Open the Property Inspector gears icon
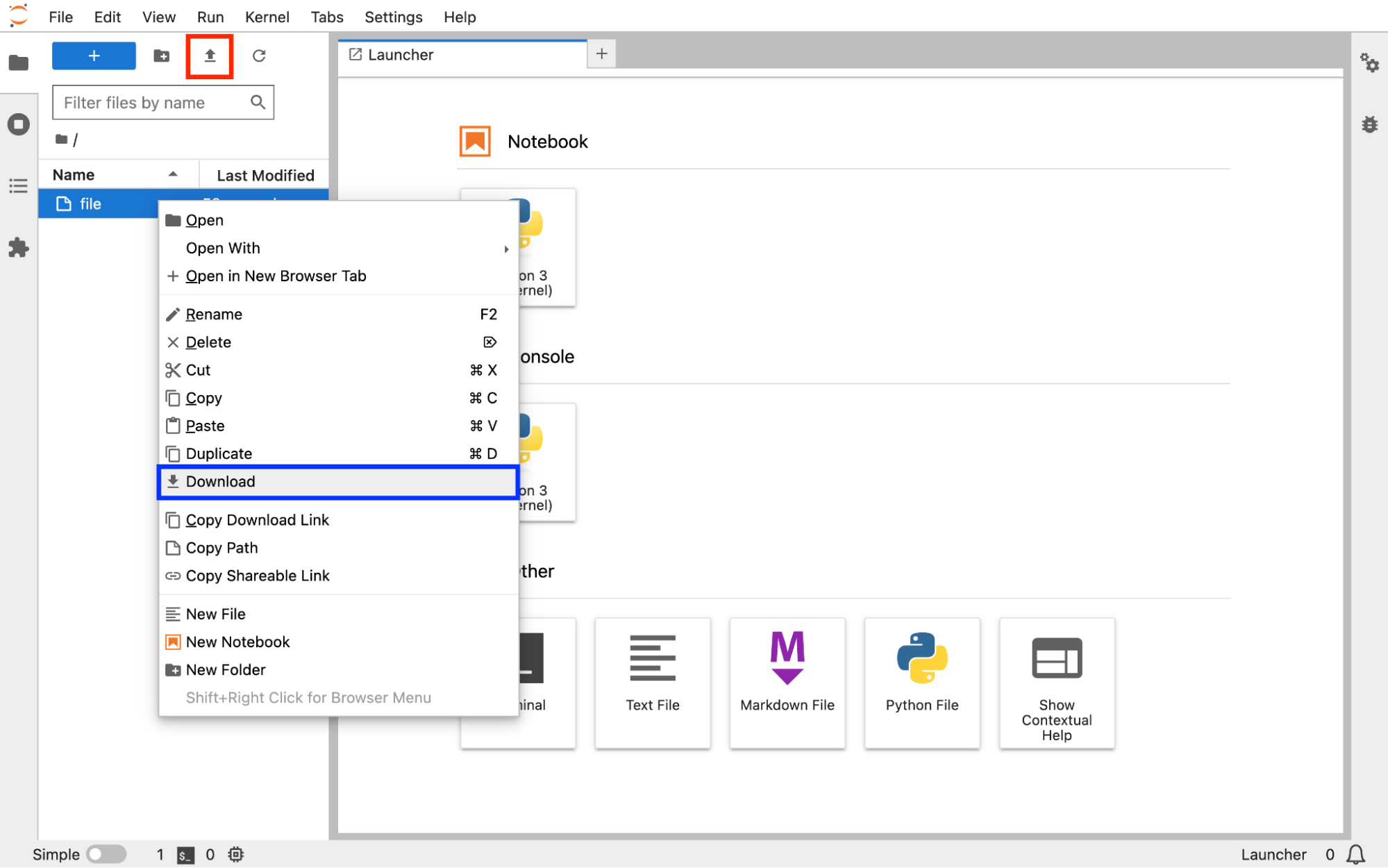The image size is (1388, 868). [x=1369, y=63]
